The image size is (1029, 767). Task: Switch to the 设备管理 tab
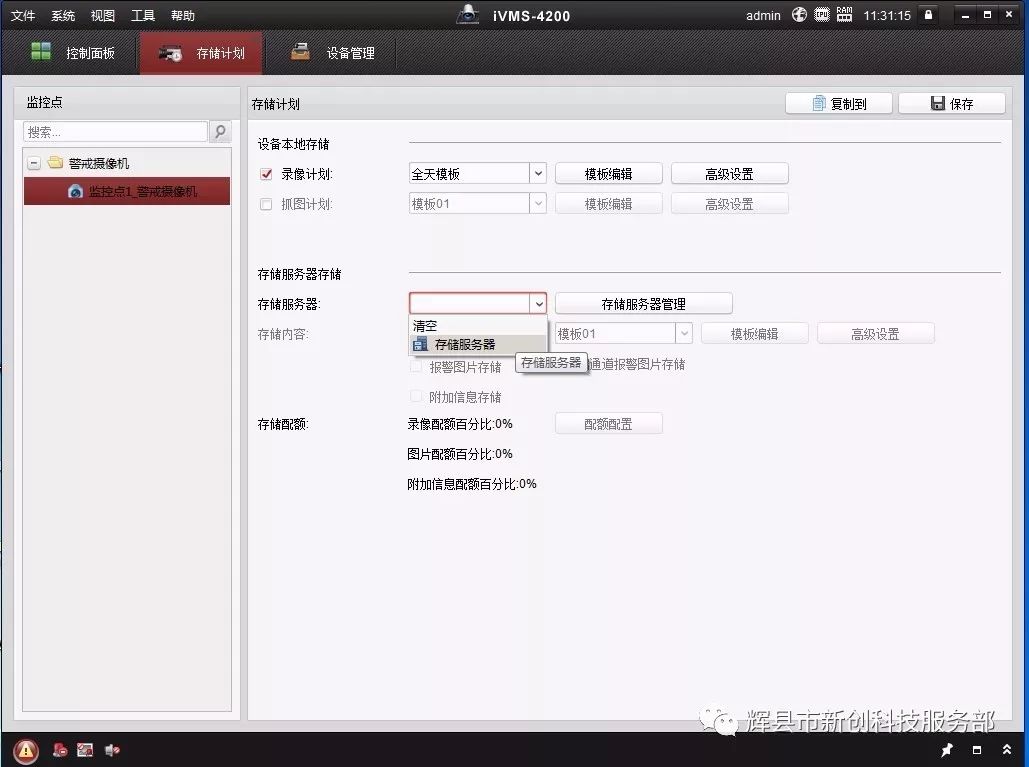click(x=333, y=53)
